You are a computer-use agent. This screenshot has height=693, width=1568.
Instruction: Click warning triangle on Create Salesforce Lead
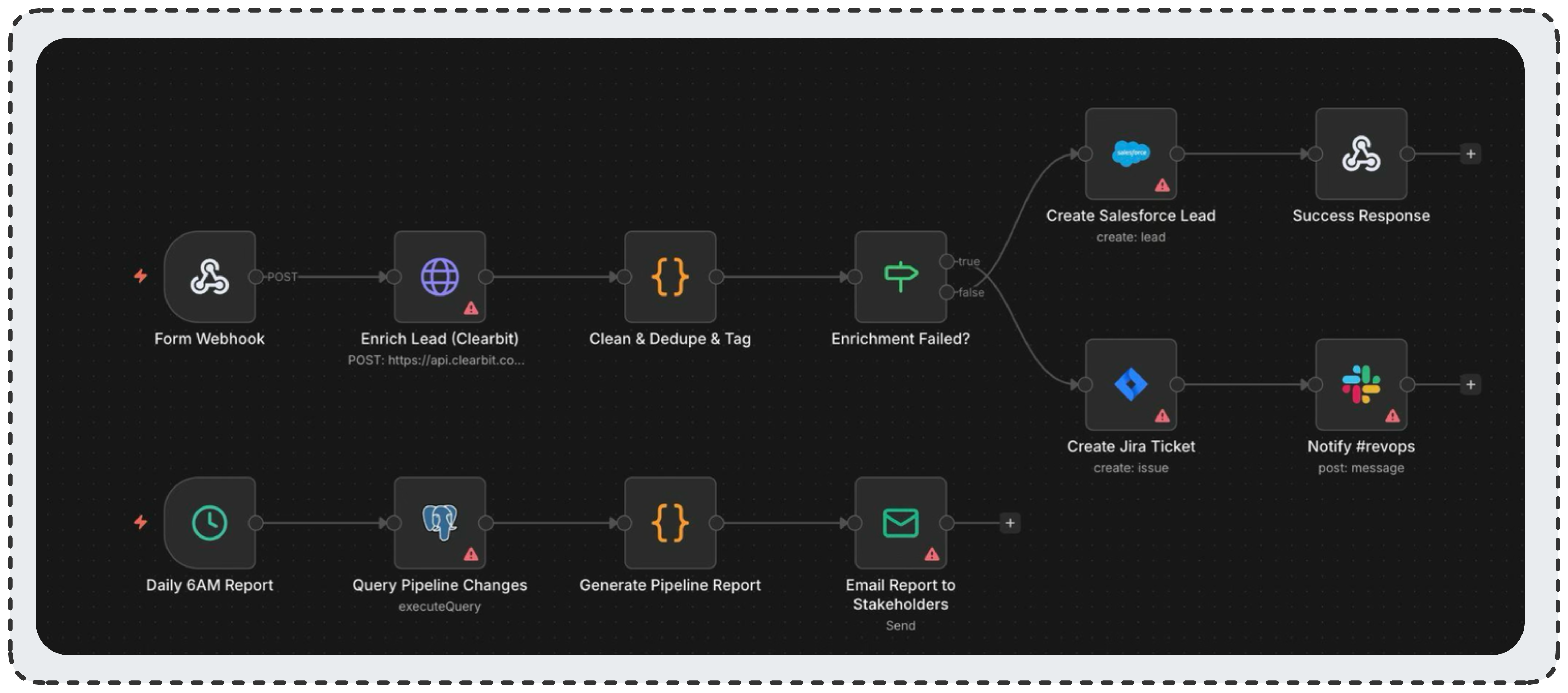tap(1162, 185)
